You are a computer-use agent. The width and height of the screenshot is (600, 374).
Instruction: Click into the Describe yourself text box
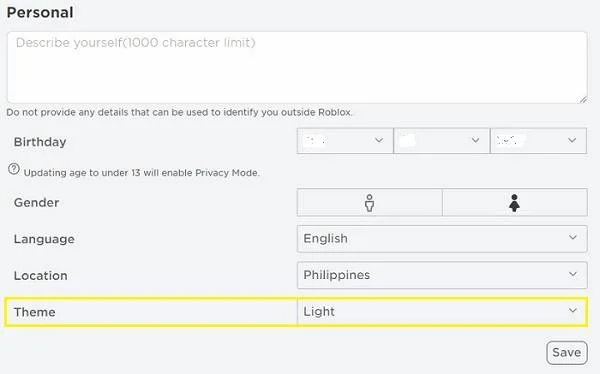pyautogui.click(x=297, y=67)
